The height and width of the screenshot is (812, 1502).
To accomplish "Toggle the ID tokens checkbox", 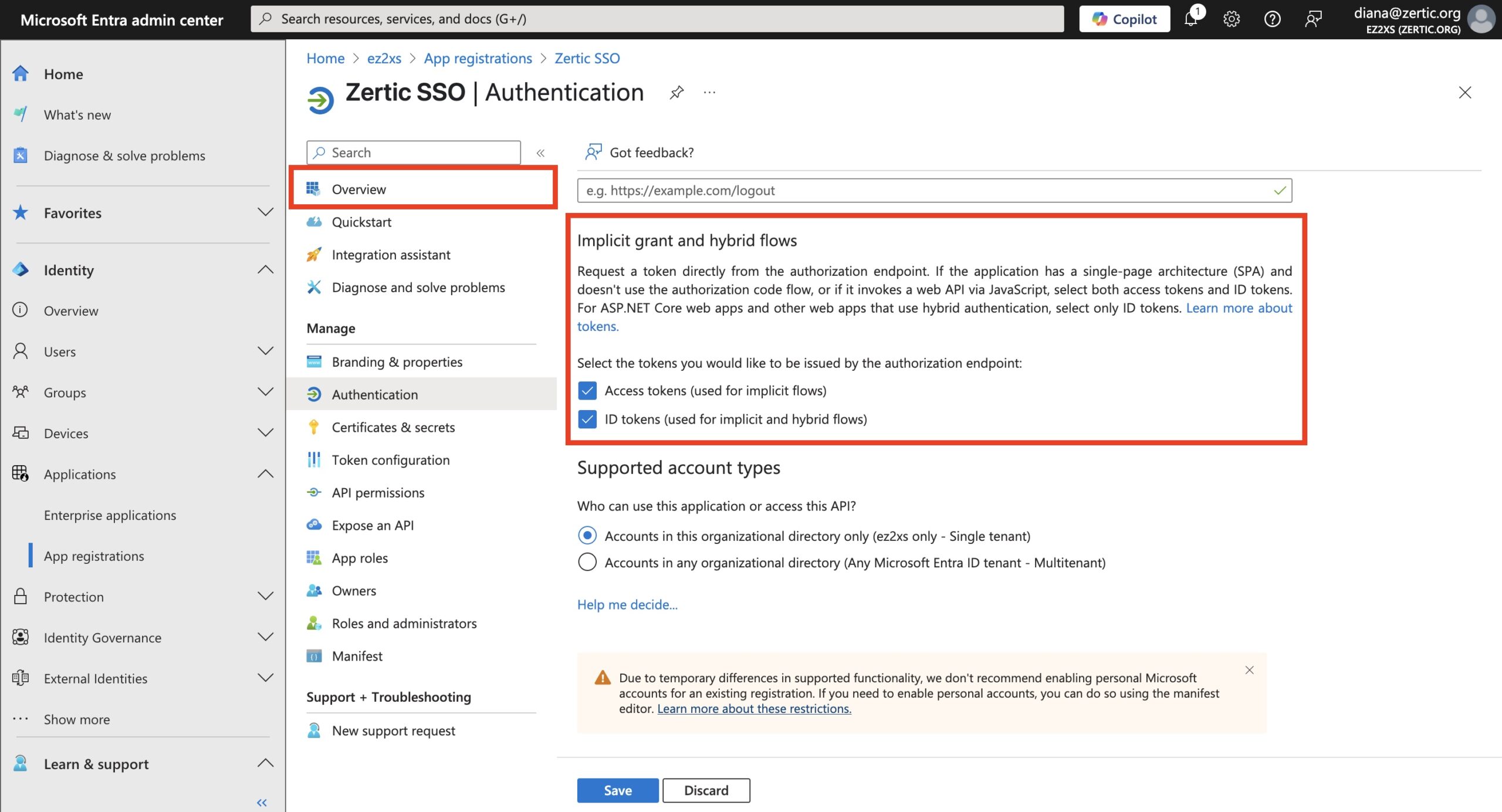I will coord(587,419).
